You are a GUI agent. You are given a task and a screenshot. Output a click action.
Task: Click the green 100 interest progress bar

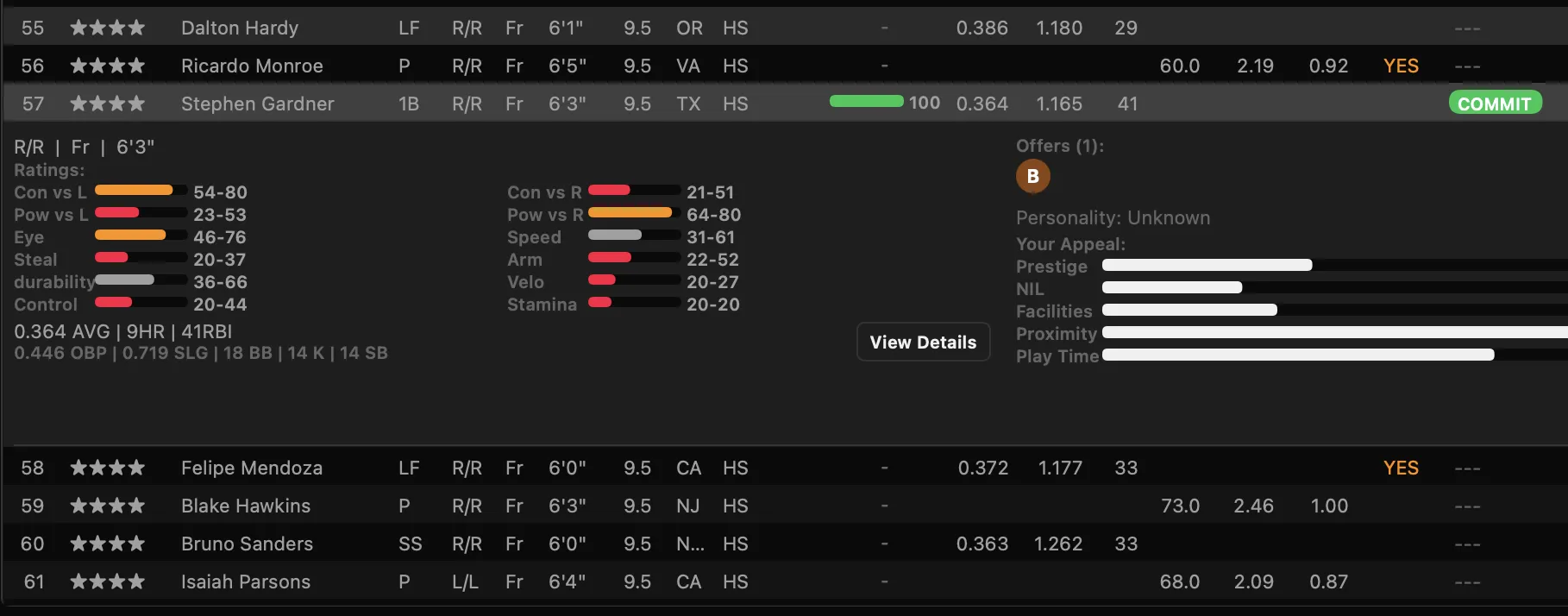(x=866, y=102)
